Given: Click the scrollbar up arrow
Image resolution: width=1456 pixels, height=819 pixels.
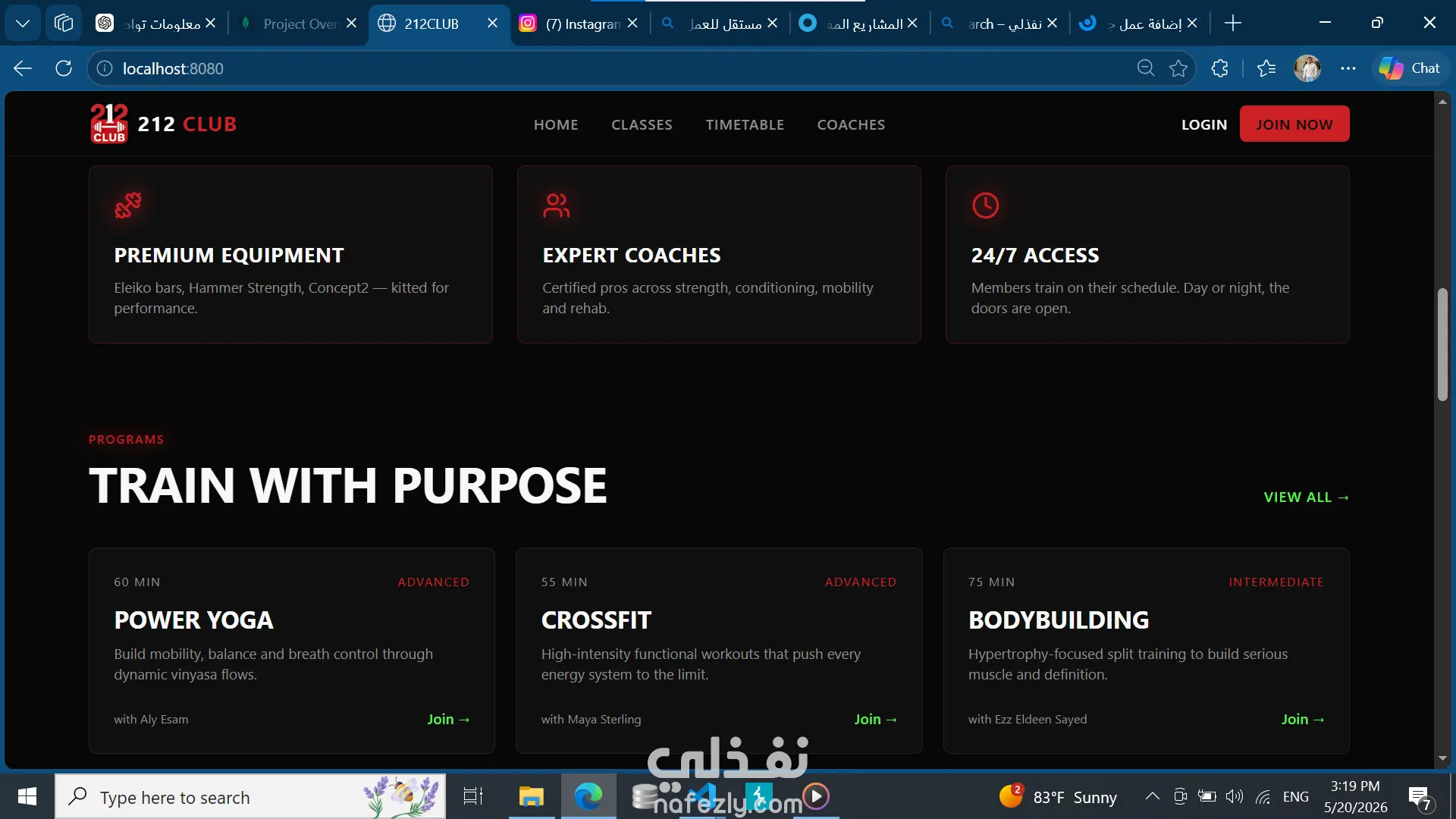Looking at the screenshot, I should tap(1442, 102).
